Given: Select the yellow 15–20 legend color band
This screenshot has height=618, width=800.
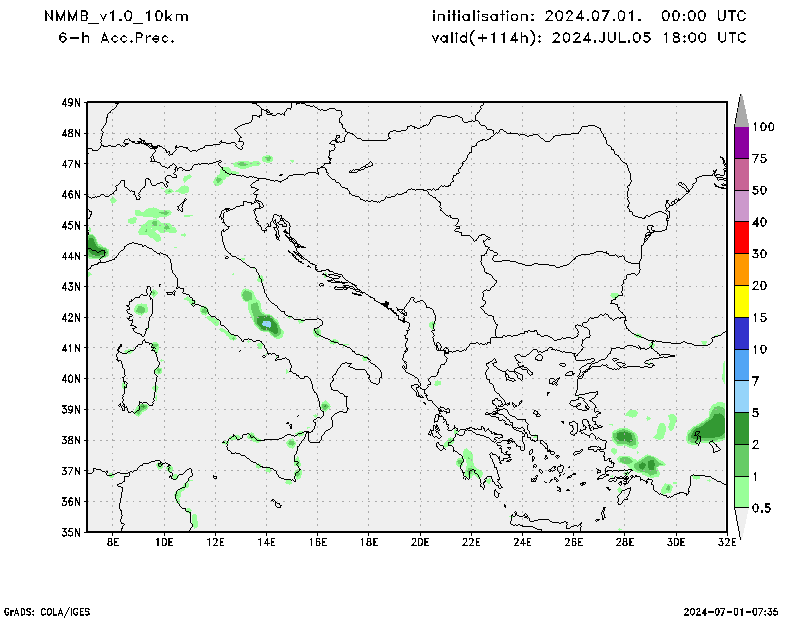Looking at the screenshot, I should pos(741,301).
